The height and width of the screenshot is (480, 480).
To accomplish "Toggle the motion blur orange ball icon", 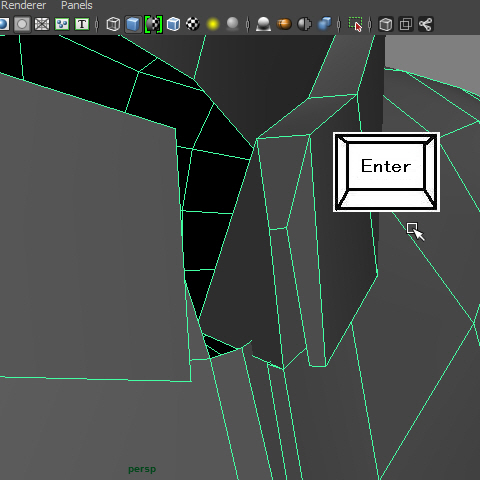I will point(284,24).
